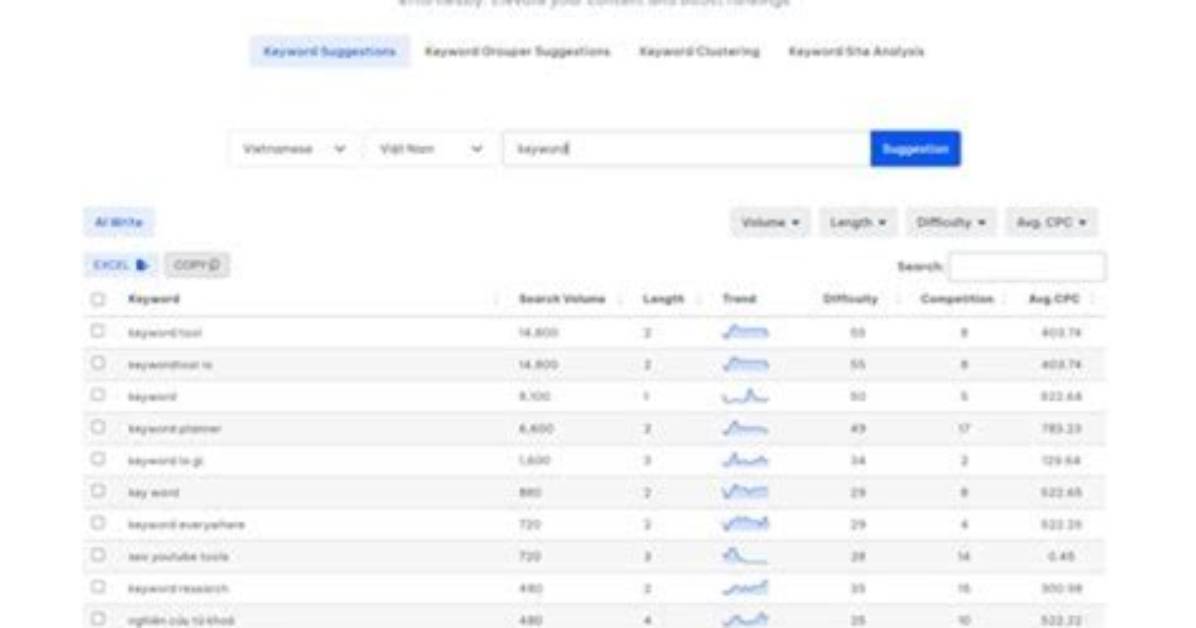Click the Trend column header
Viewport: 1196px width, 628px height.
739,299
